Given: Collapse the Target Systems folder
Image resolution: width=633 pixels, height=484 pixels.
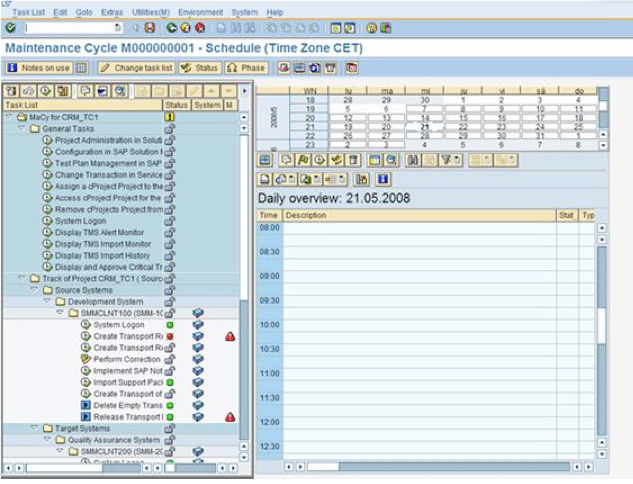Looking at the screenshot, I should click(x=35, y=428).
